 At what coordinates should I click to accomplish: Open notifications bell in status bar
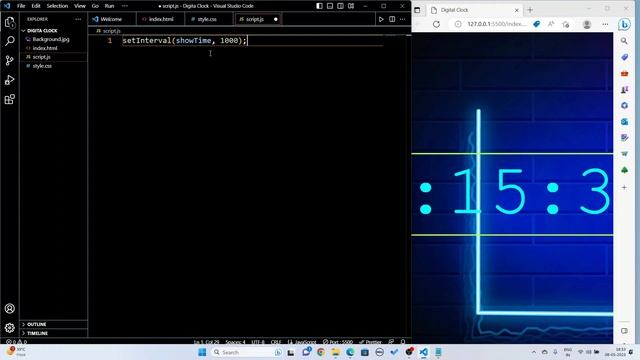point(403,342)
